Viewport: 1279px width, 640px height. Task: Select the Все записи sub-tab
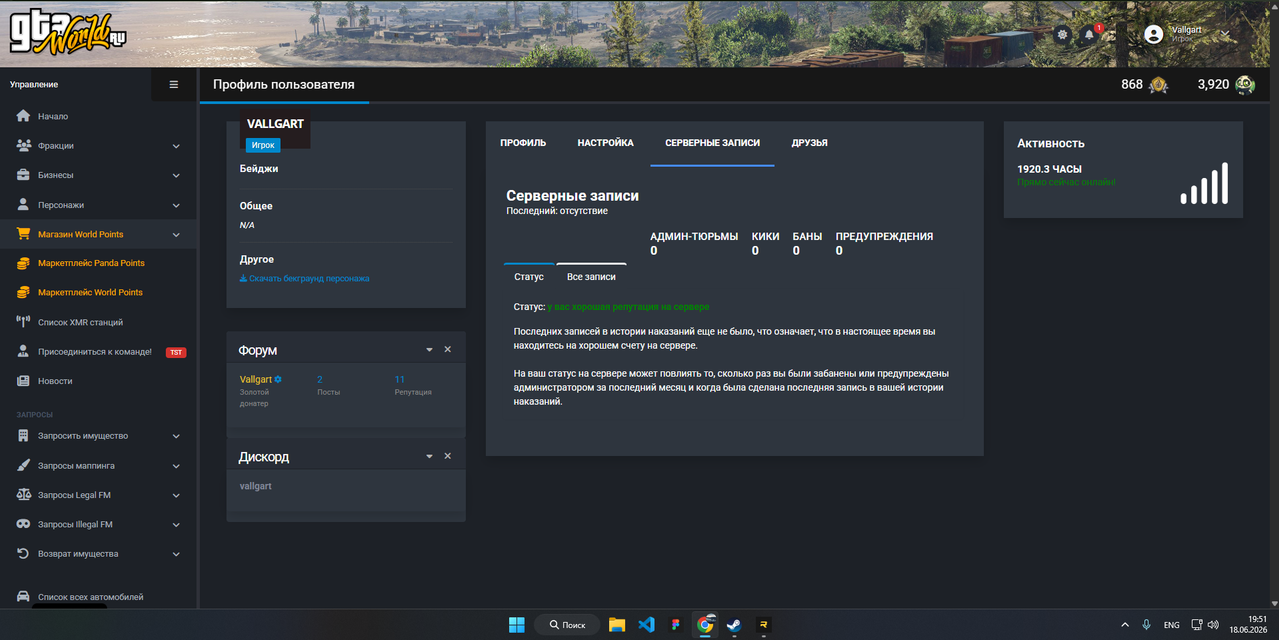[x=591, y=276]
